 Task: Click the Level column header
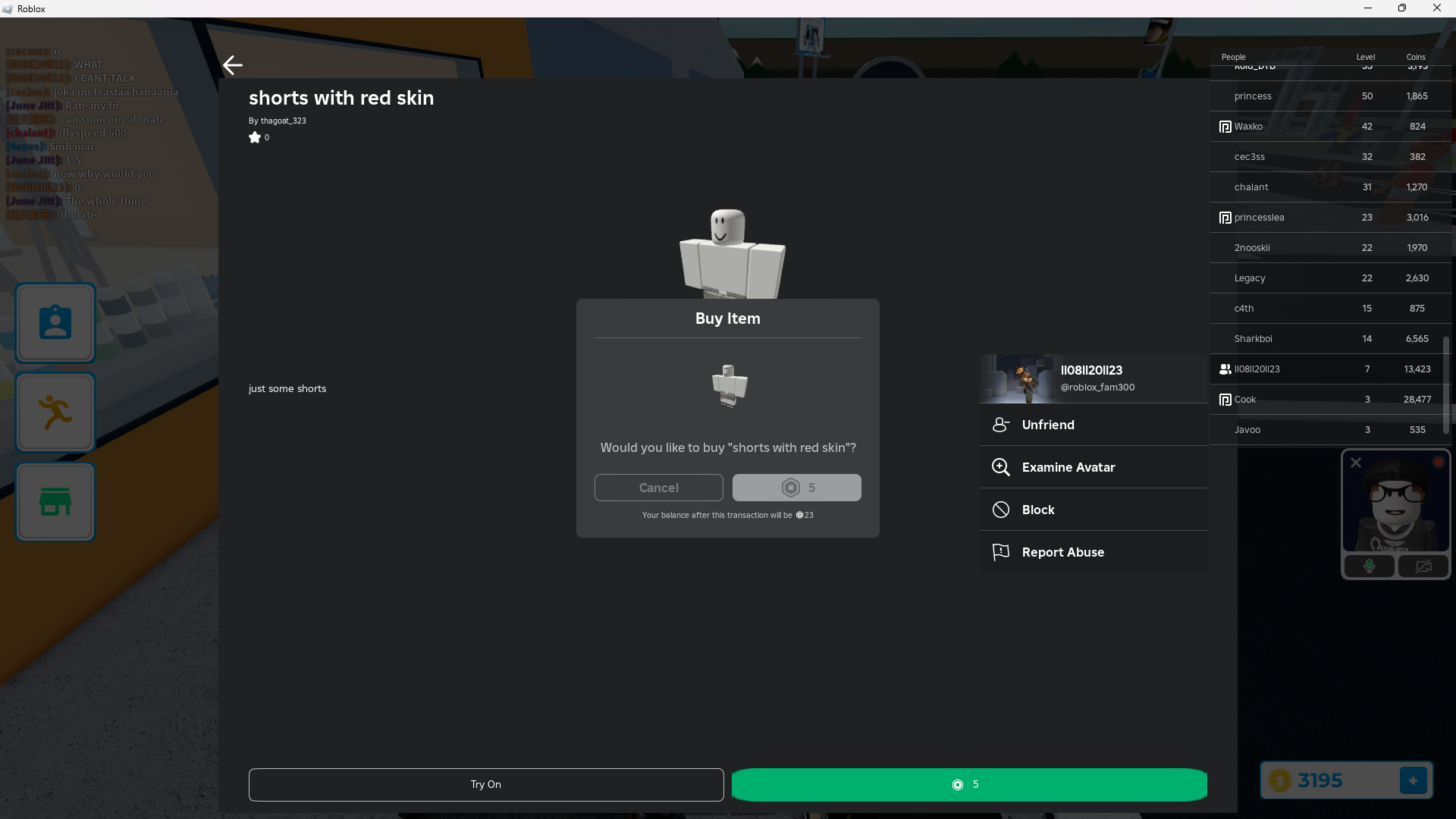[x=1366, y=57]
